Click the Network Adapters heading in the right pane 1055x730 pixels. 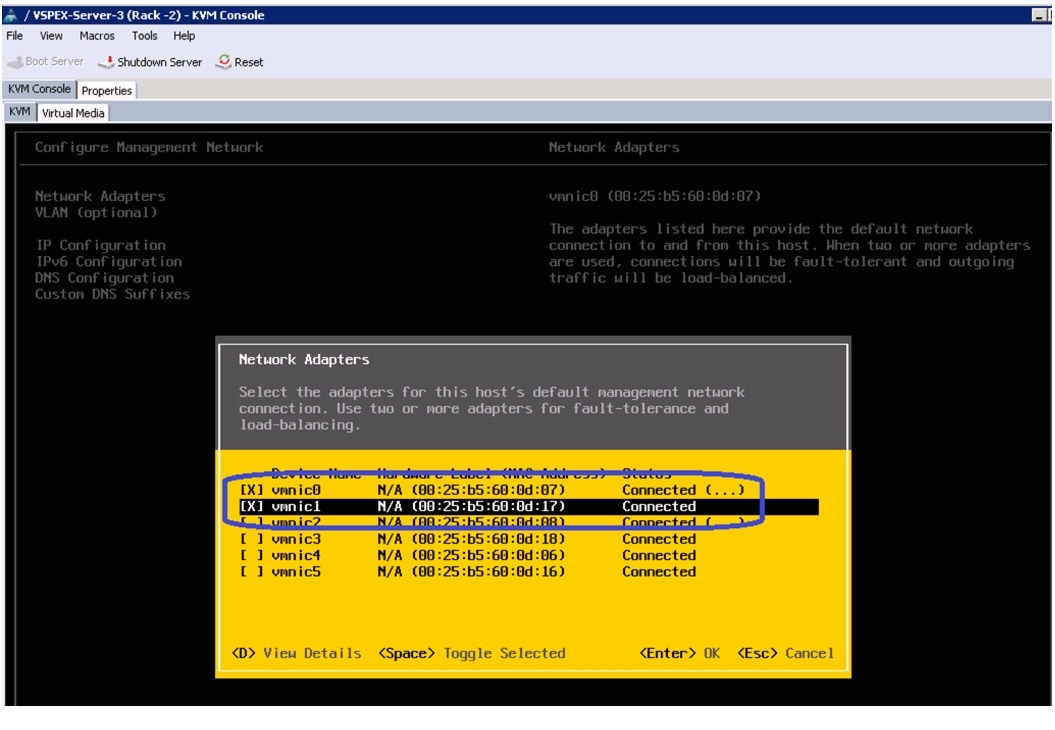click(x=614, y=147)
